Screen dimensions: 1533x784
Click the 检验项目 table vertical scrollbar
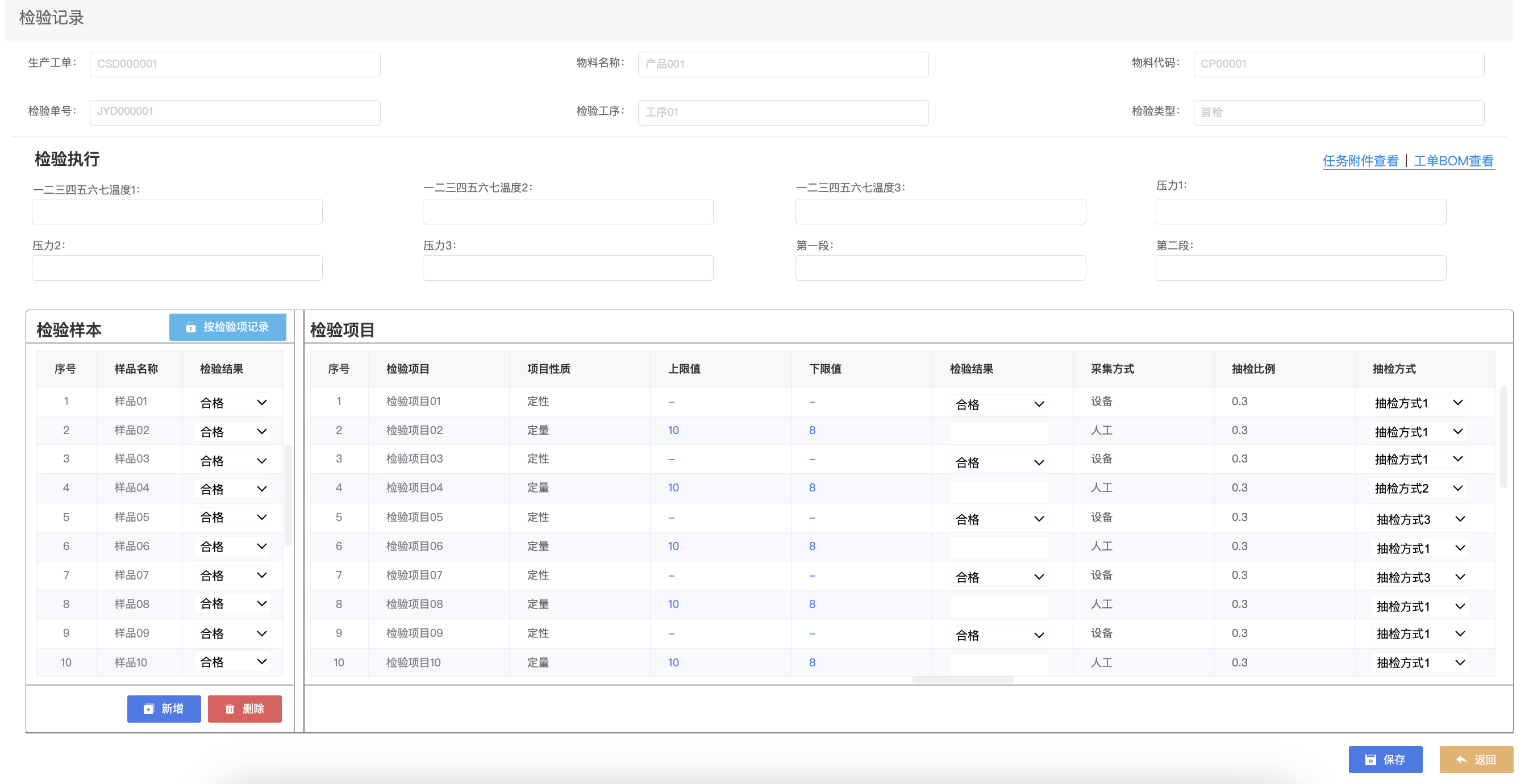tap(1504, 437)
